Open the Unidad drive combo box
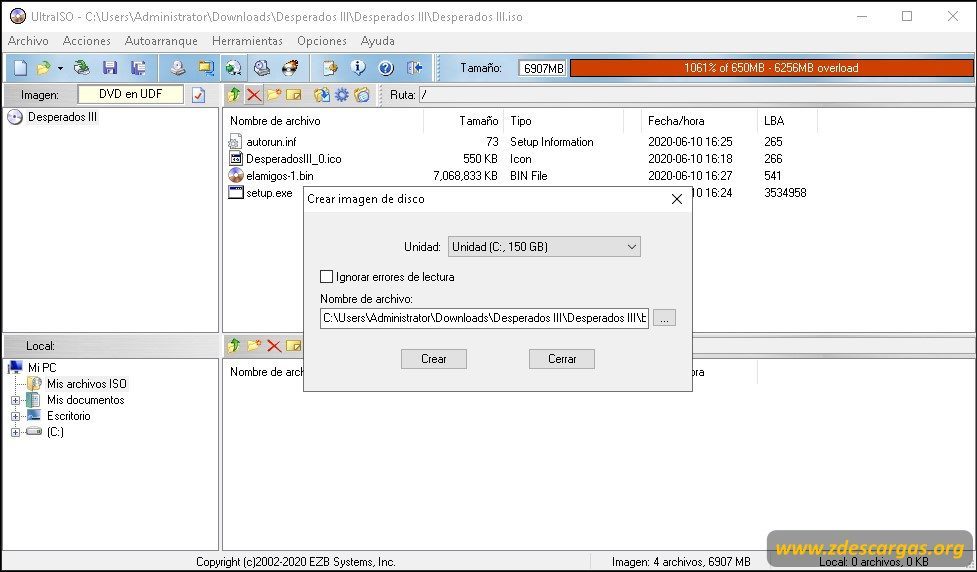 (x=544, y=247)
